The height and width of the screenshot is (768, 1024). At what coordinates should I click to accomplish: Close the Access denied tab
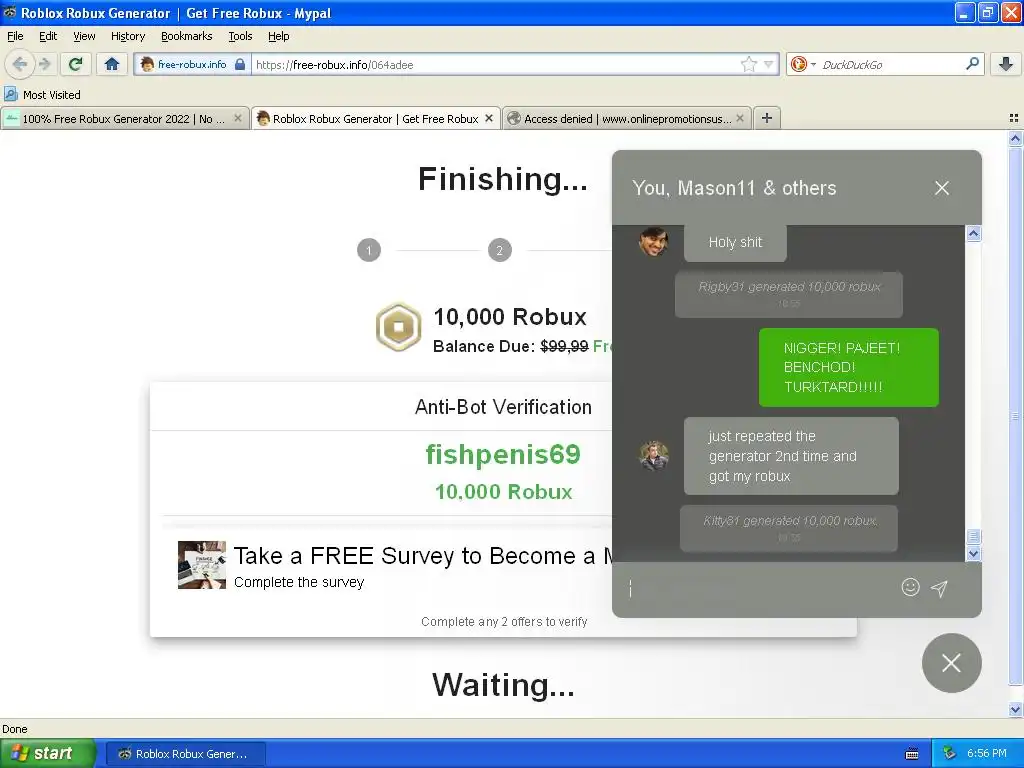740,118
